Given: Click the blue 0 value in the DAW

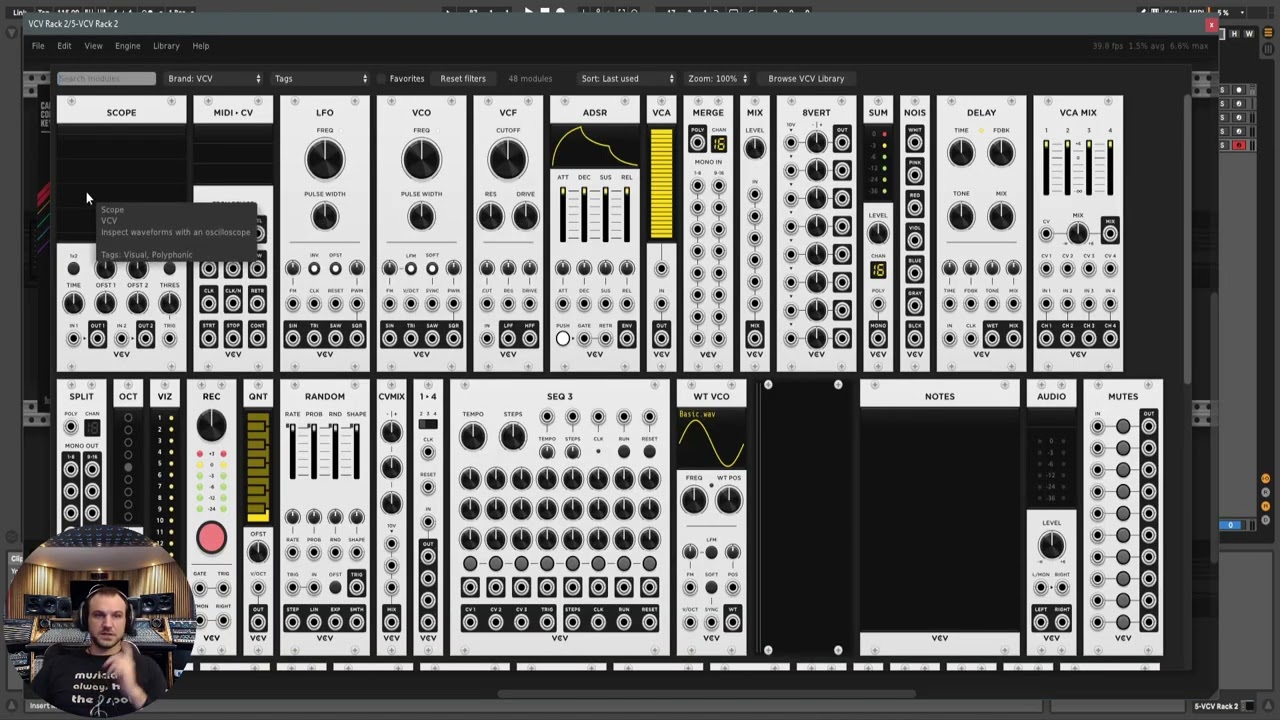Looking at the screenshot, I should 1231,525.
